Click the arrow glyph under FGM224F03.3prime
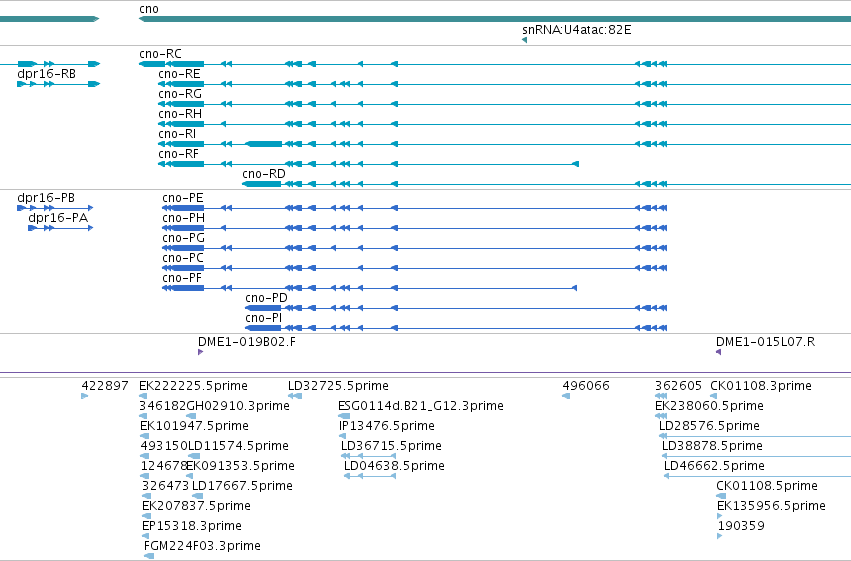 coord(149,556)
